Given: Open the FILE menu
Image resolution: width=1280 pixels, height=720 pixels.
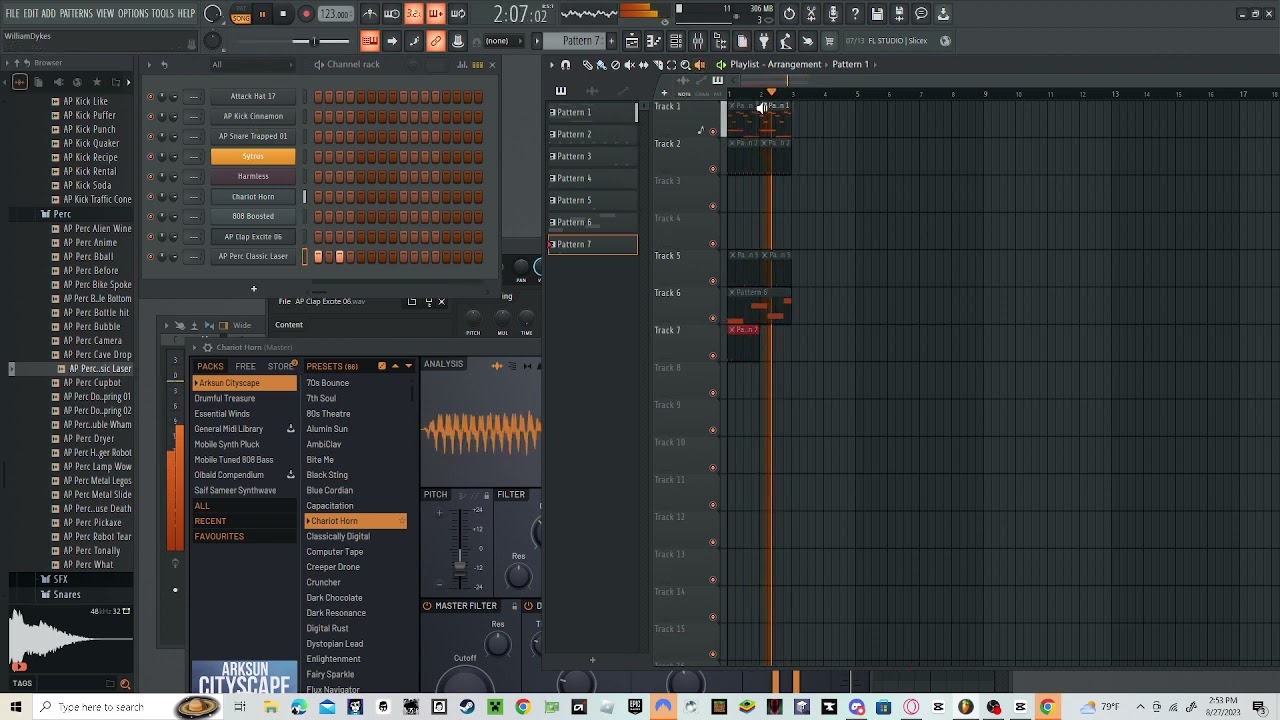Looking at the screenshot, I should coord(12,14).
